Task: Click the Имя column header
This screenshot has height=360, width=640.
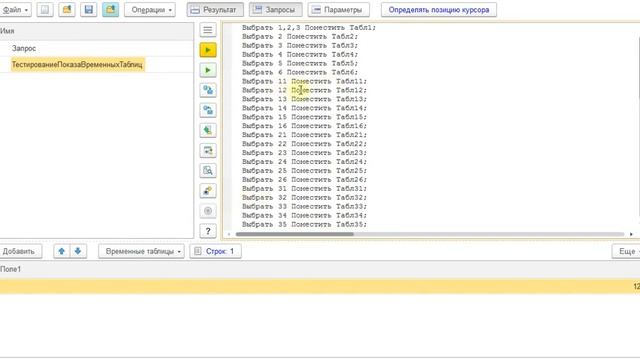Action: coord(97,31)
